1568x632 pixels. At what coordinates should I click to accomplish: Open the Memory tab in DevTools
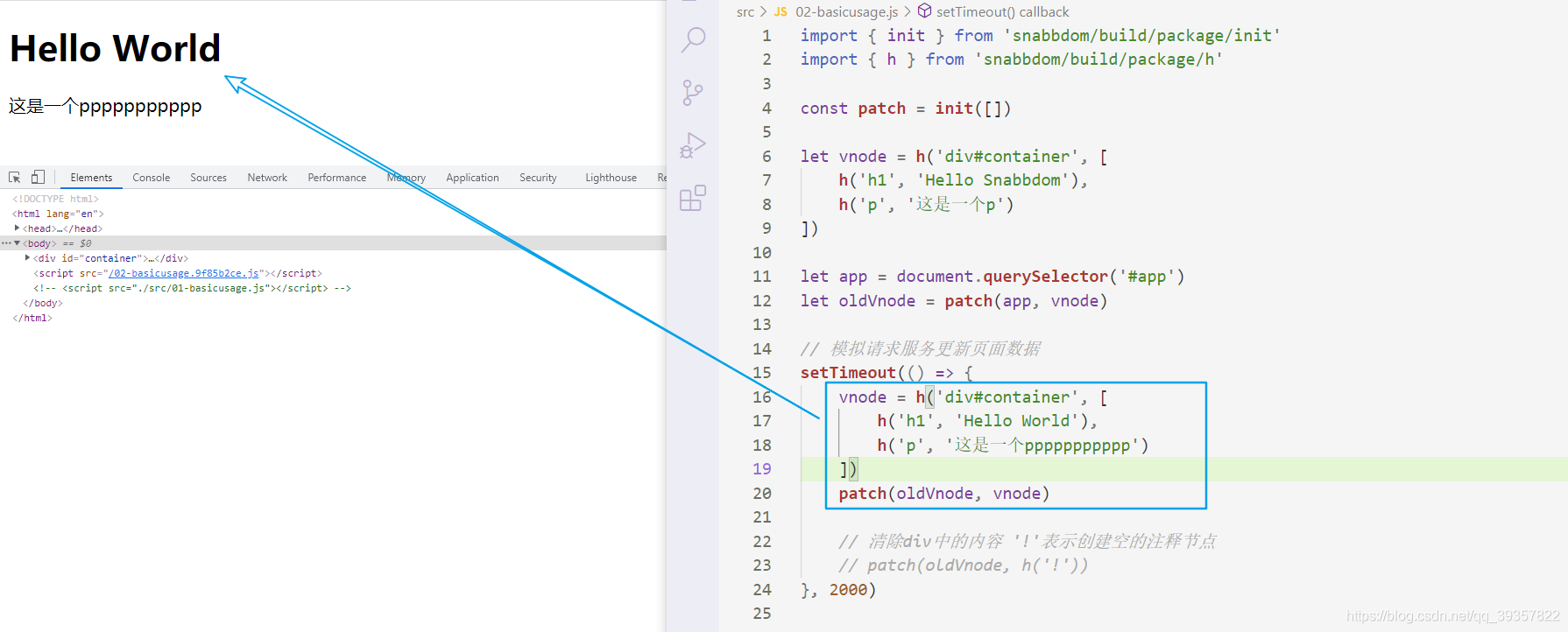tap(406, 178)
